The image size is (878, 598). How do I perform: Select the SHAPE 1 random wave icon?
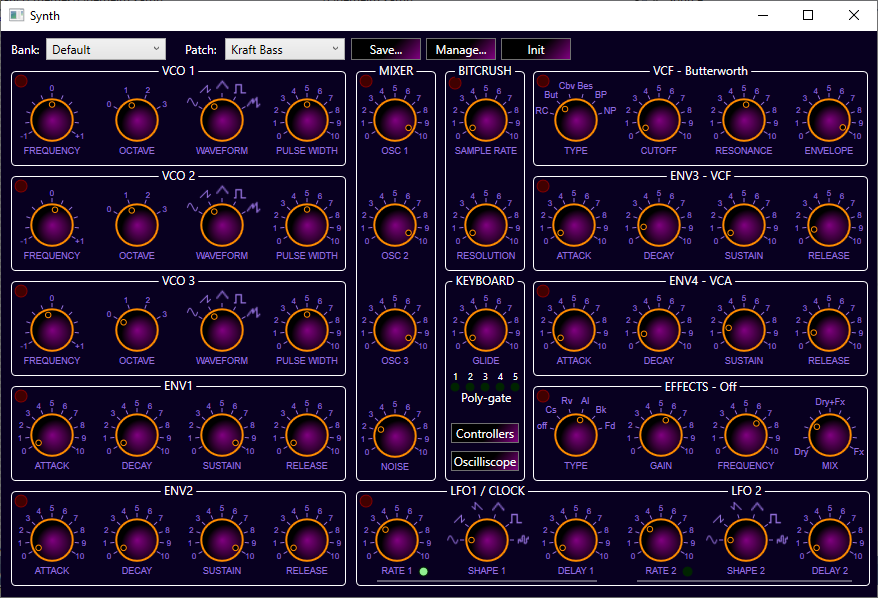pos(524,540)
